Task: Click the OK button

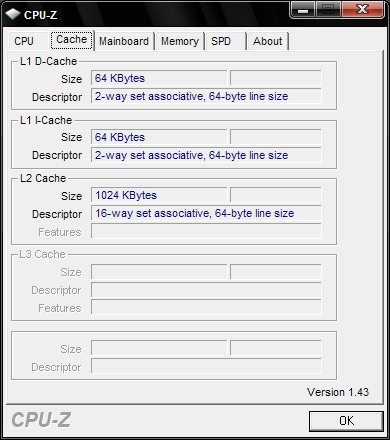Action: coord(346,421)
